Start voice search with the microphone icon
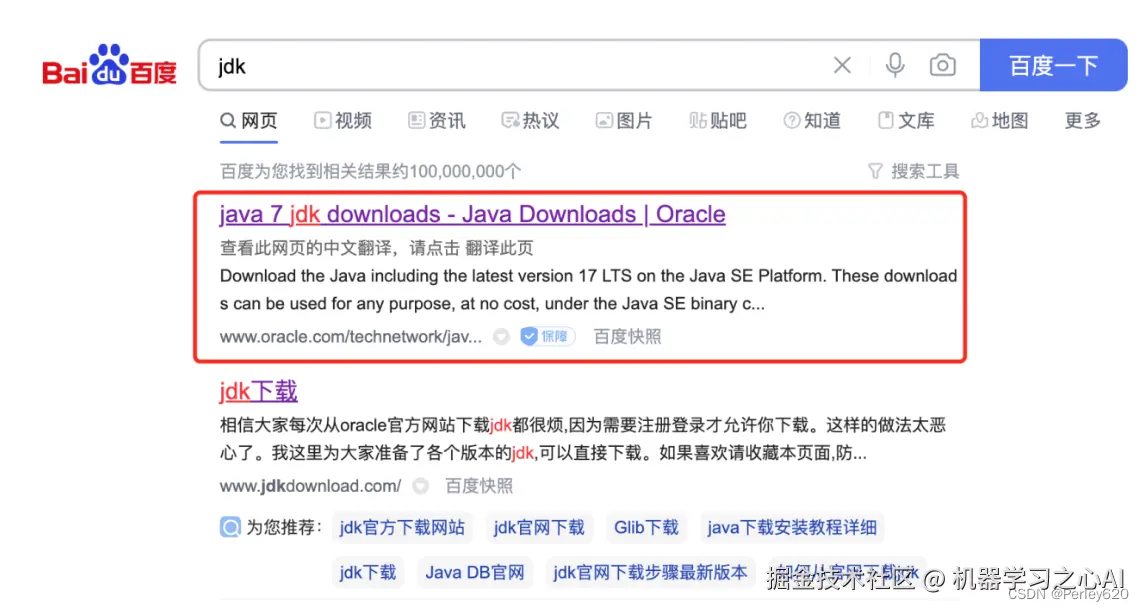The width and height of the screenshot is (1144, 611). click(895, 65)
